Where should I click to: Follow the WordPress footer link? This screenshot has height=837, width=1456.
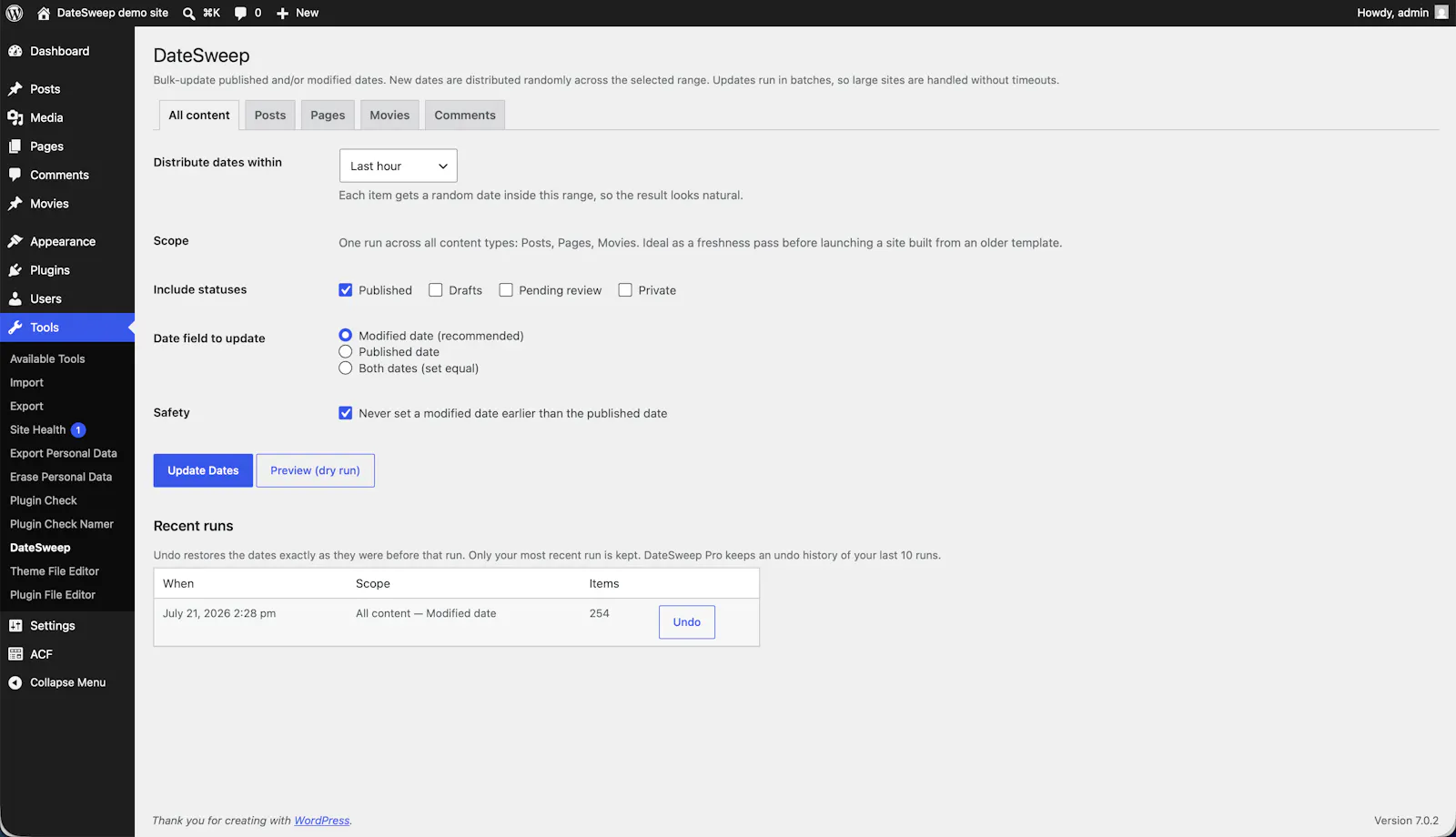[x=322, y=821]
